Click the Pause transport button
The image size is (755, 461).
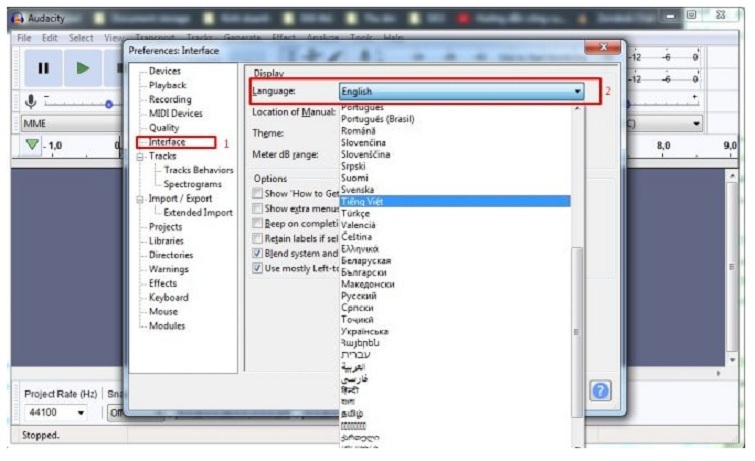click(43, 69)
